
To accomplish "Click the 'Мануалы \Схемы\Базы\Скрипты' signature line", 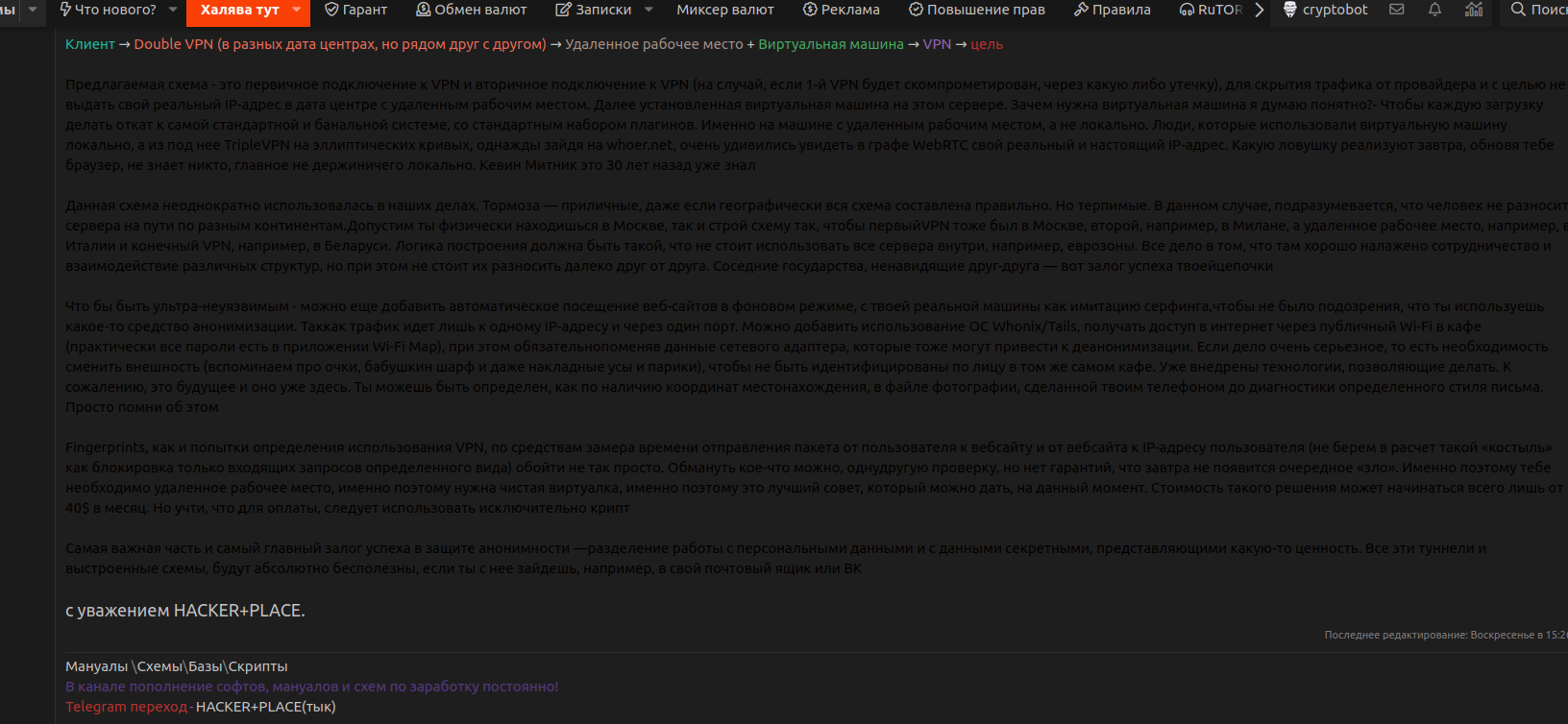I will [x=177, y=666].
